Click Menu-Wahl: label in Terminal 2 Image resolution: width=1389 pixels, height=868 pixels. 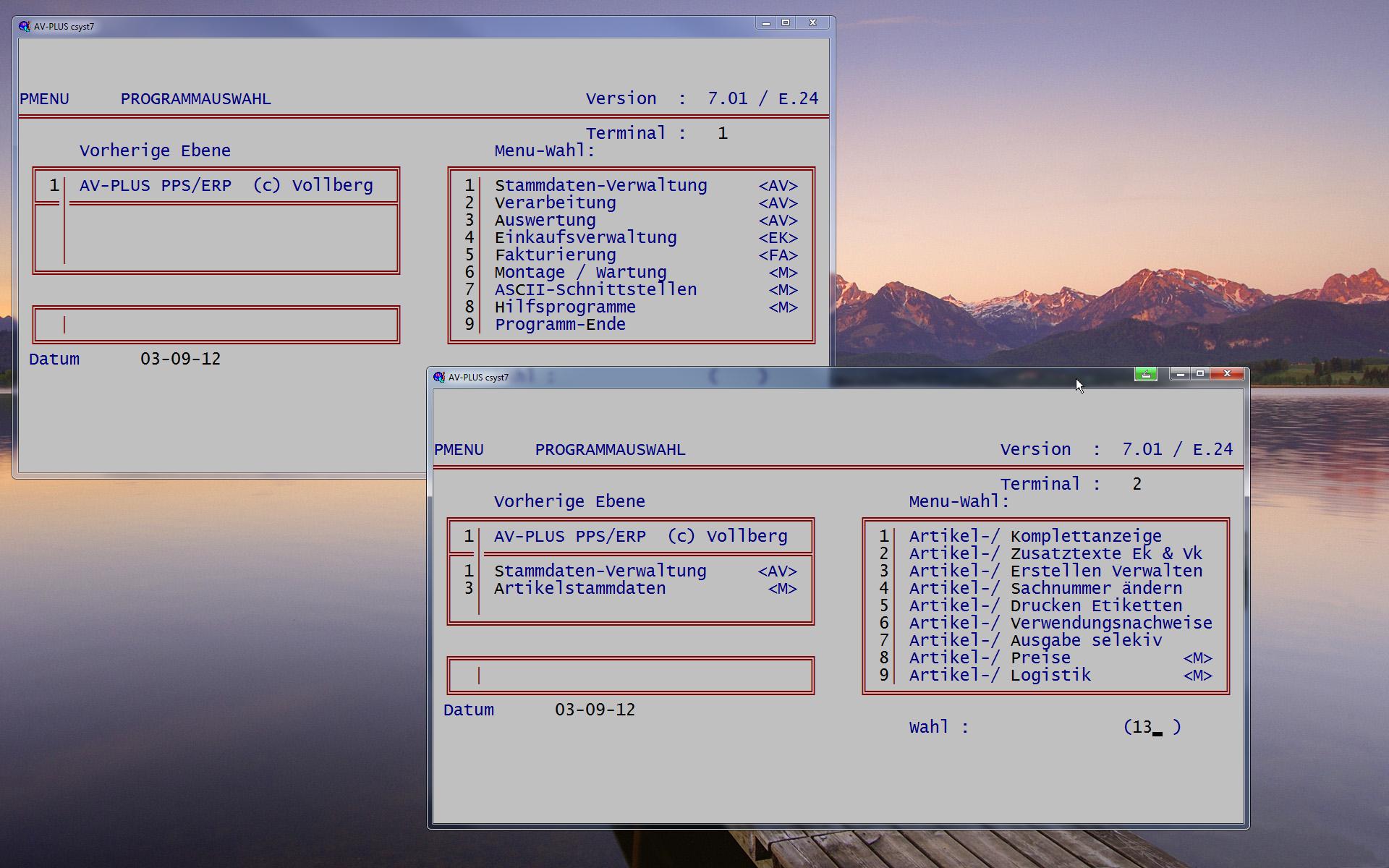(959, 502)
